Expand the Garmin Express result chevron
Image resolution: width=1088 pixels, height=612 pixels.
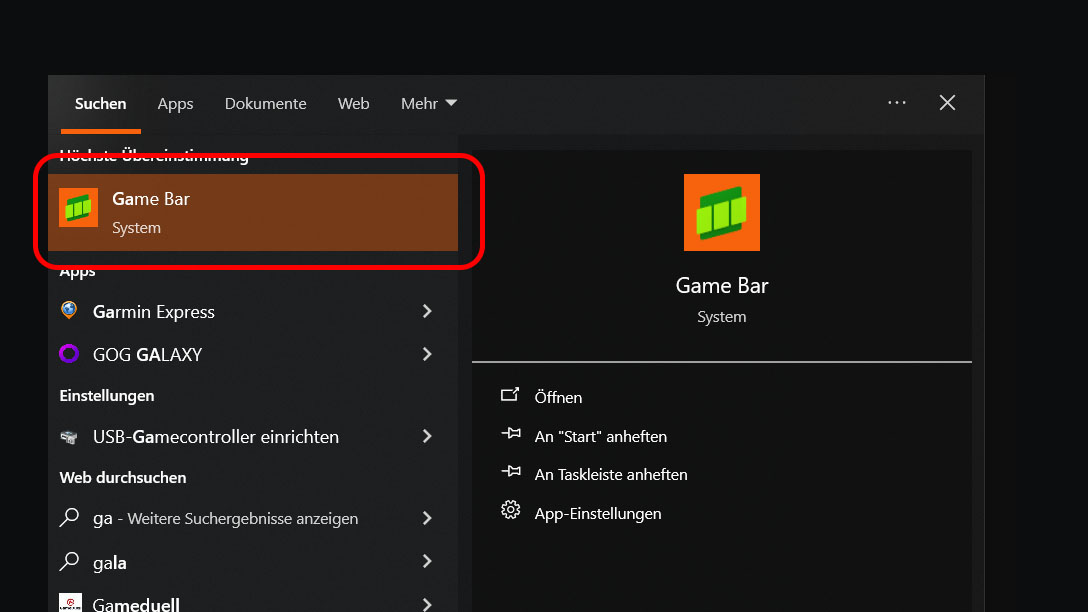[x=426, y=311]
